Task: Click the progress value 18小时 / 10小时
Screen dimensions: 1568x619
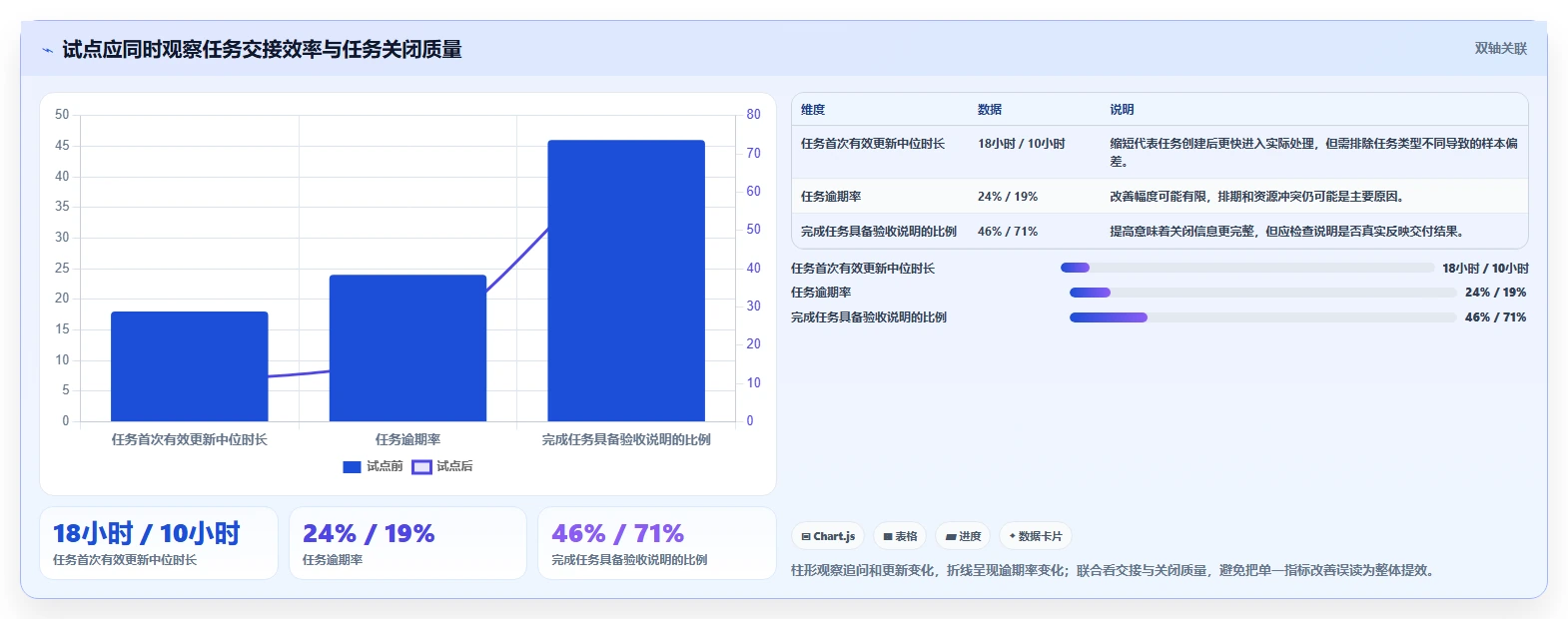Action: tap(1485, 269)
